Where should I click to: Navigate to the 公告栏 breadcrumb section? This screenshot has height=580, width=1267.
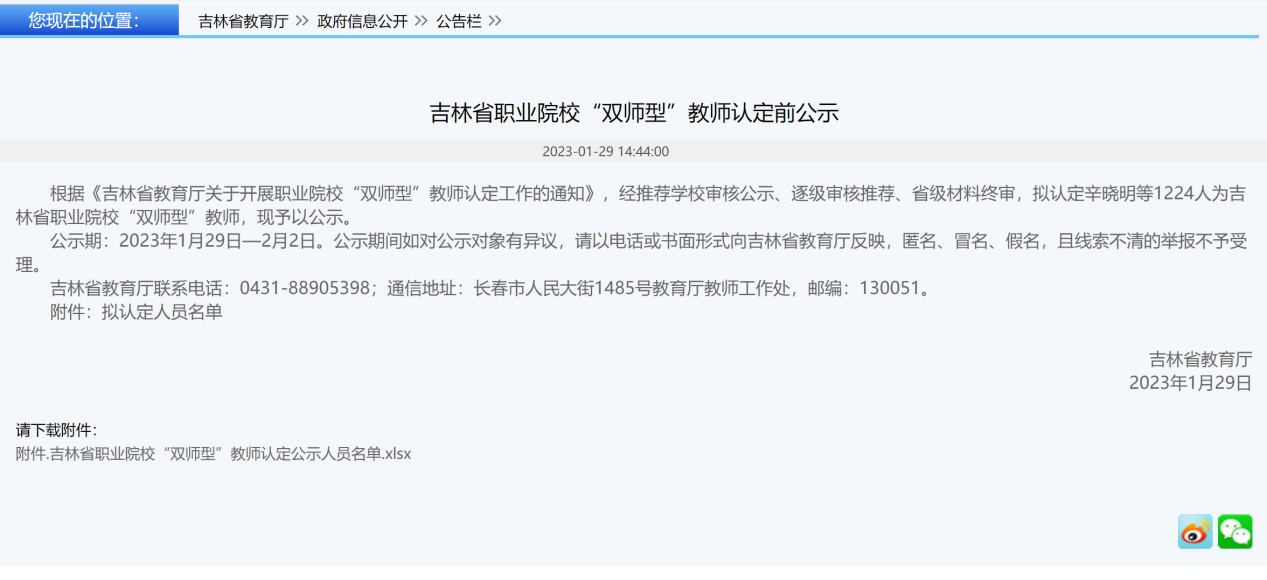458,21
